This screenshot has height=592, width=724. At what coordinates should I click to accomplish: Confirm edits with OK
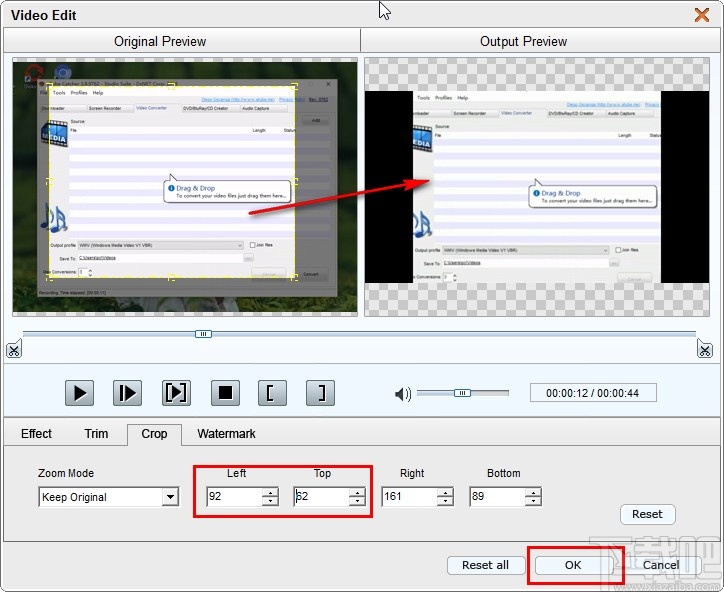coord(573,565)
